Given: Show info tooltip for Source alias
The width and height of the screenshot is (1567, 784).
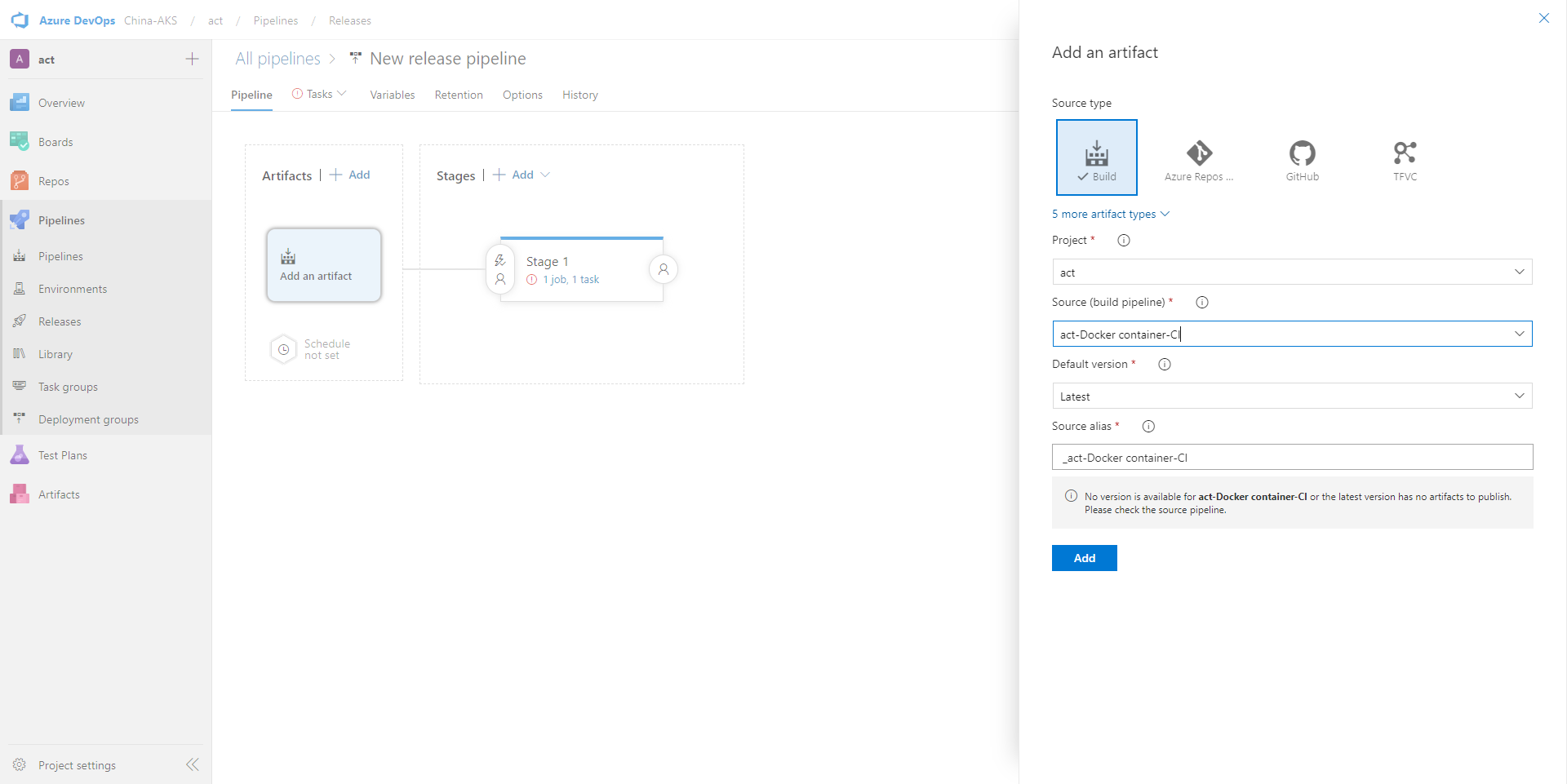Looking at the screenshot, I should click(x=1148, y=426).
